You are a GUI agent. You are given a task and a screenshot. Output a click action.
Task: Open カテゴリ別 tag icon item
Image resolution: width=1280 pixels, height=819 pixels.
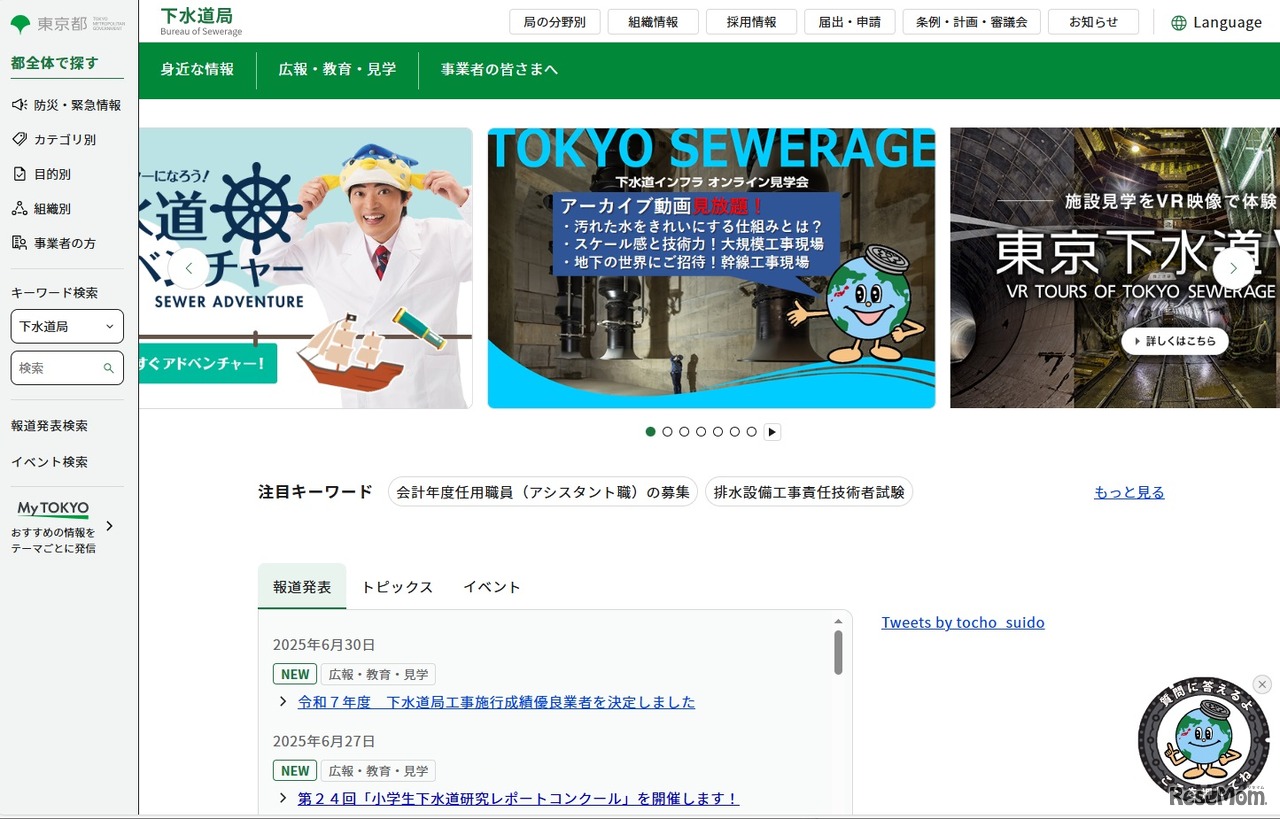pyautogui.click(x=19, y=139)
